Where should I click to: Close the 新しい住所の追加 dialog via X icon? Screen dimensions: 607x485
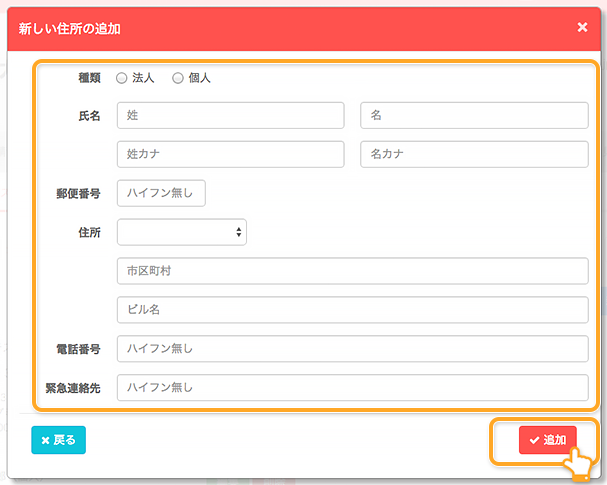coord(582,27)
